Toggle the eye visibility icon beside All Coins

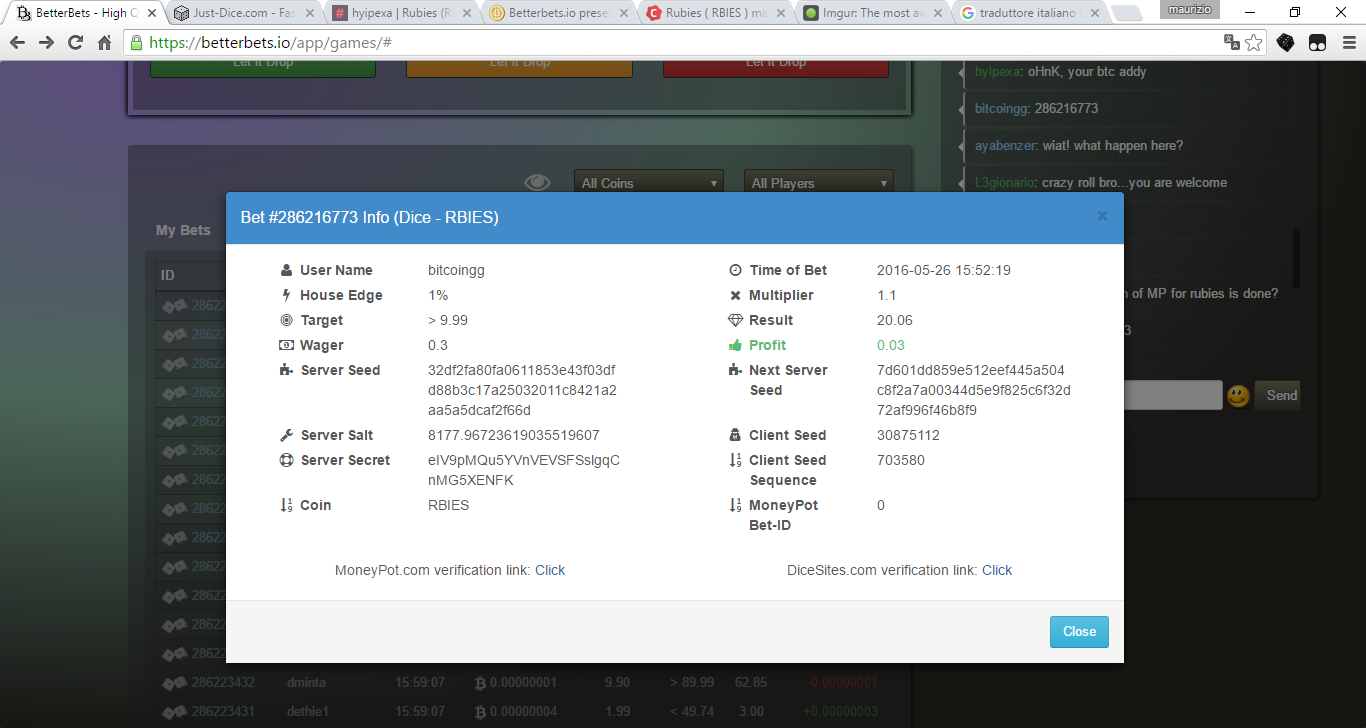pyautogui.click(x=538, y=182)
